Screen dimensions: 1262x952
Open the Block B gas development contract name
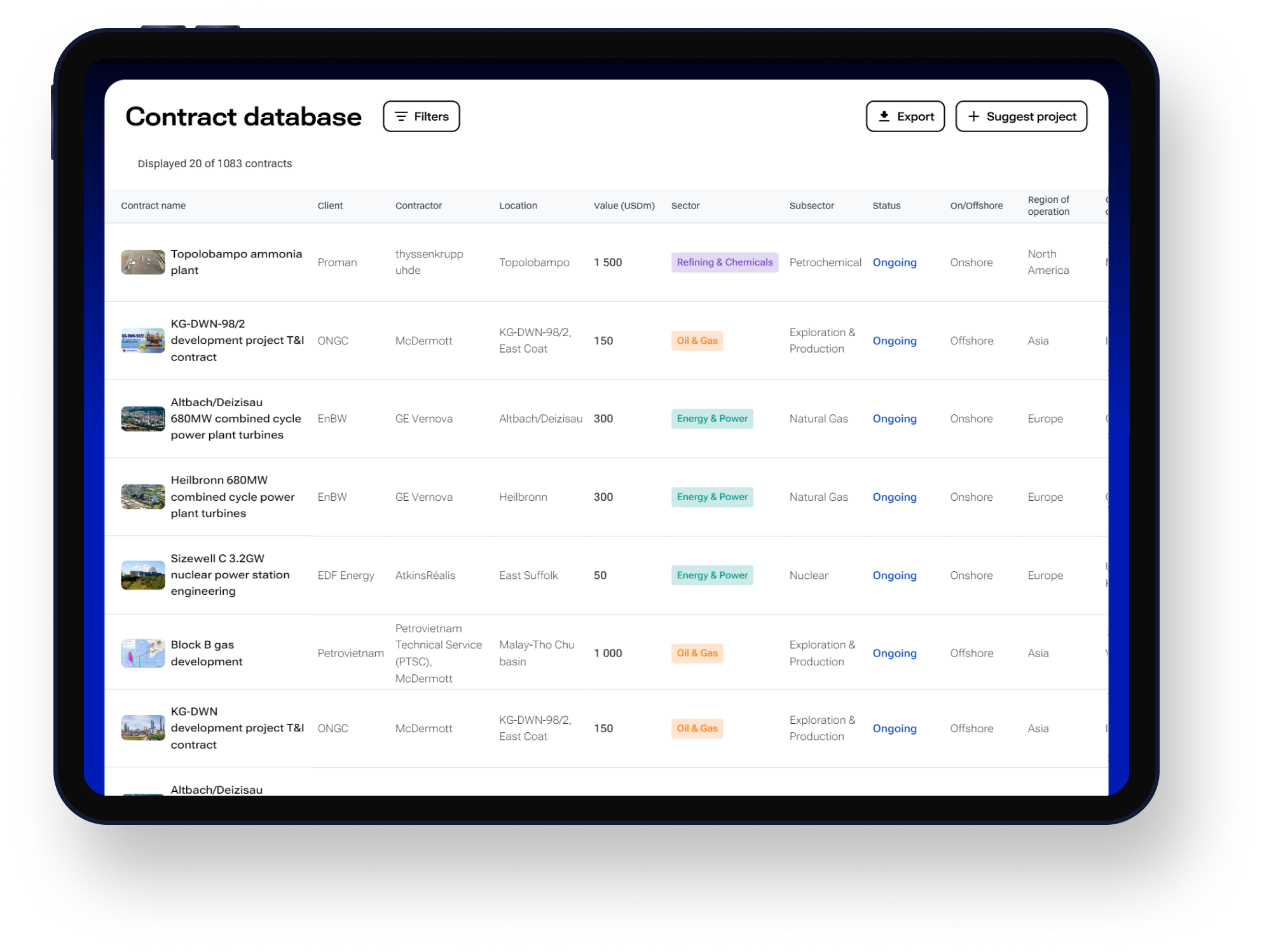pos(206,653)
